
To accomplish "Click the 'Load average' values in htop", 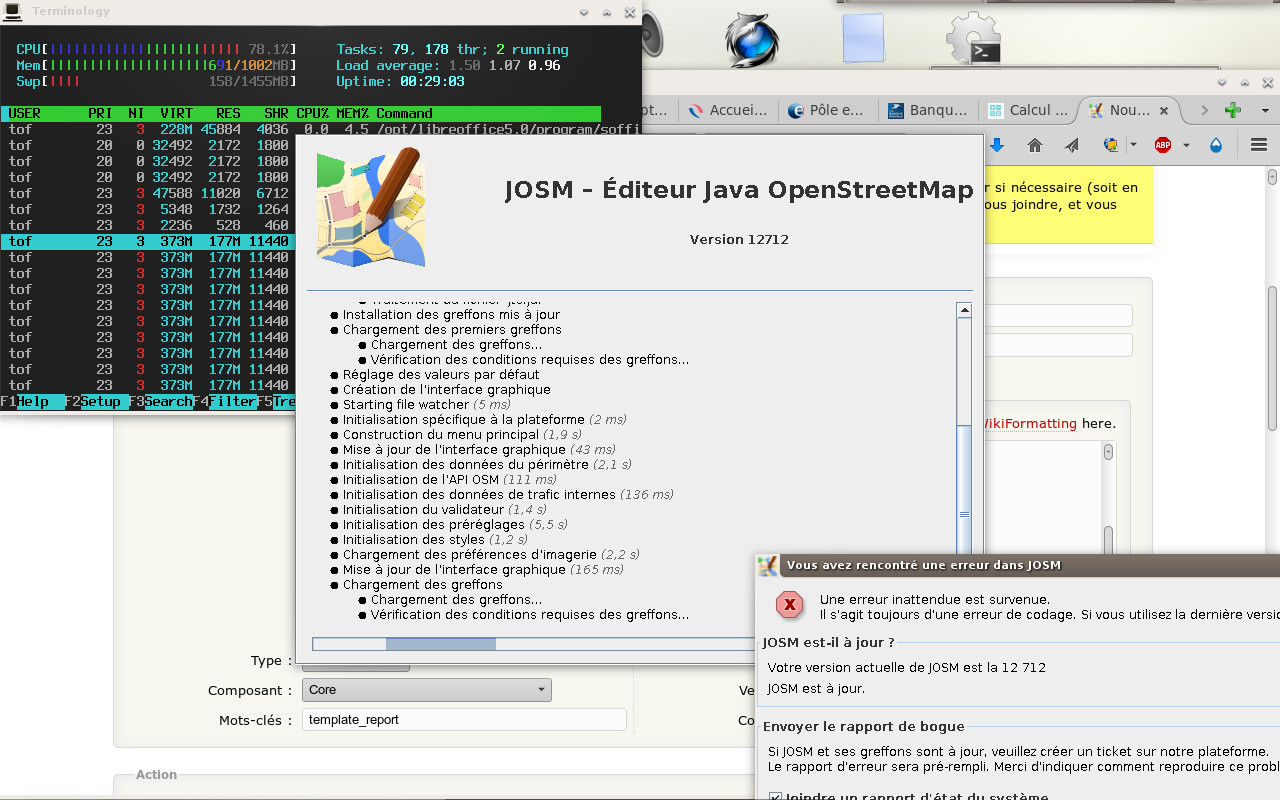I will point(504,65).
